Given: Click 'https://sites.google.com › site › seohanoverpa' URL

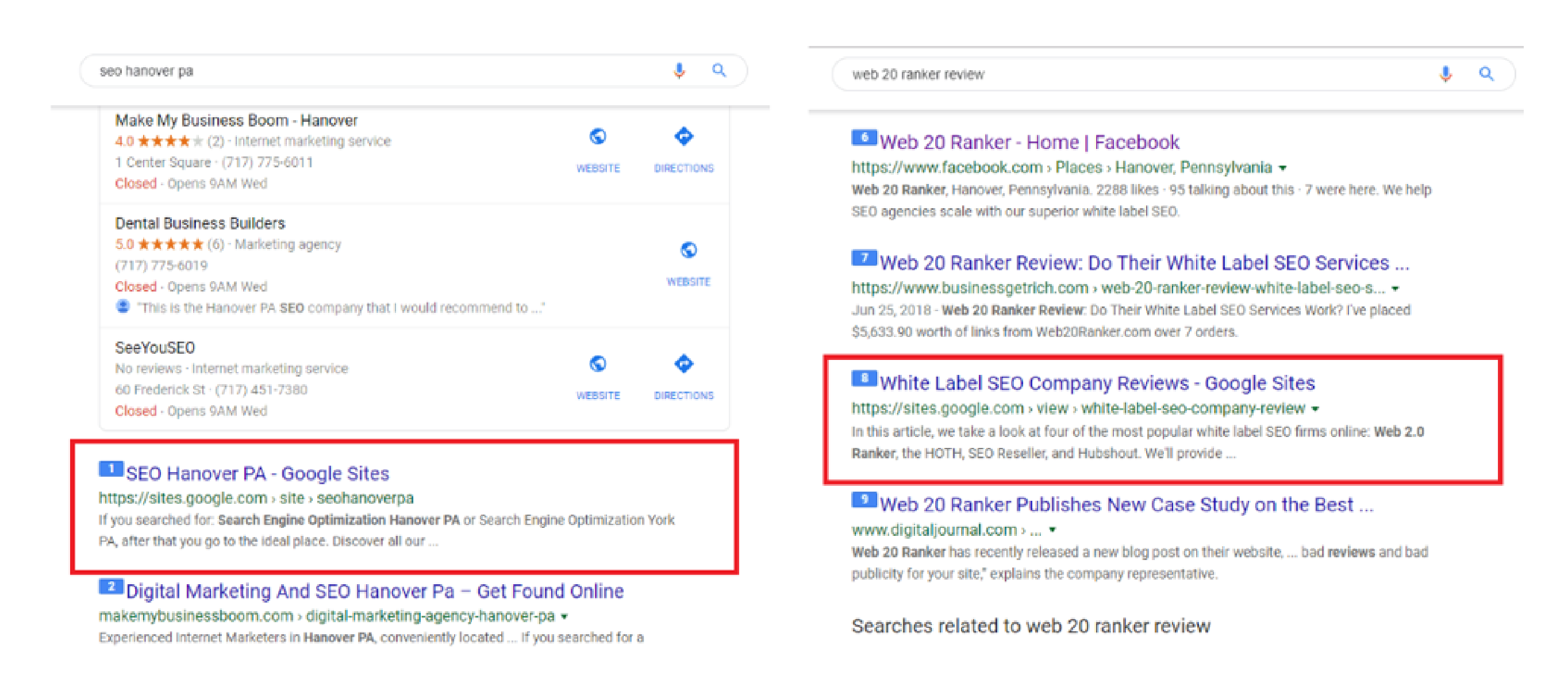Looking at the screenshot, I should (x=256, y=497).
